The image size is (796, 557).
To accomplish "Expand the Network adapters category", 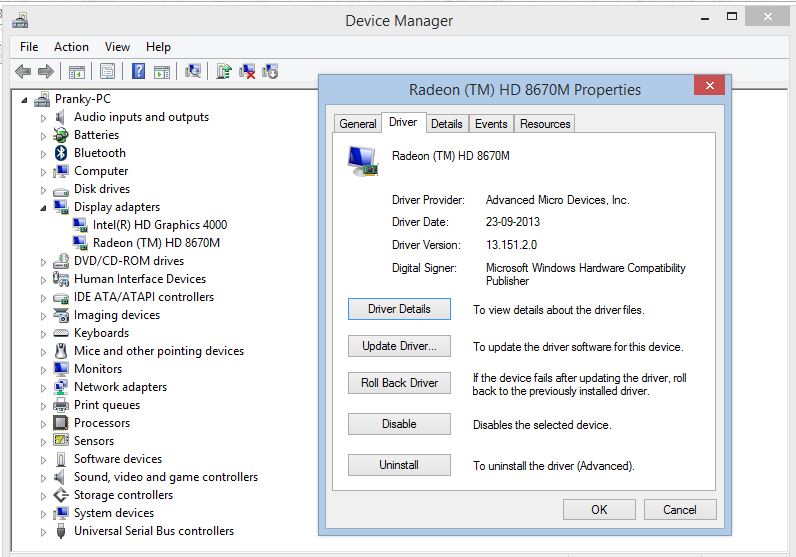I will pos(43,387).
